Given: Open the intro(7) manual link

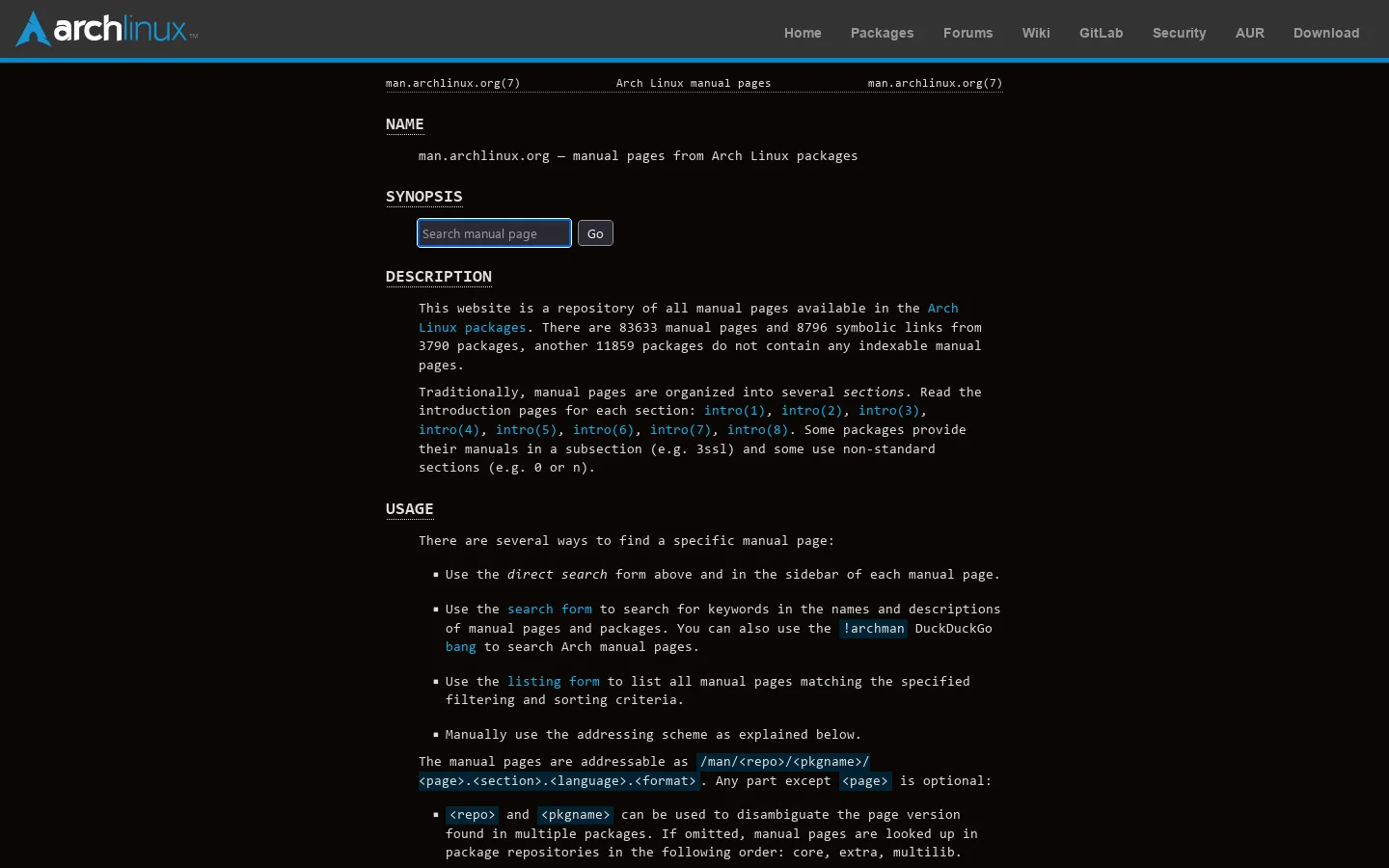Looking at the screenshot, I should coord(680,430).
